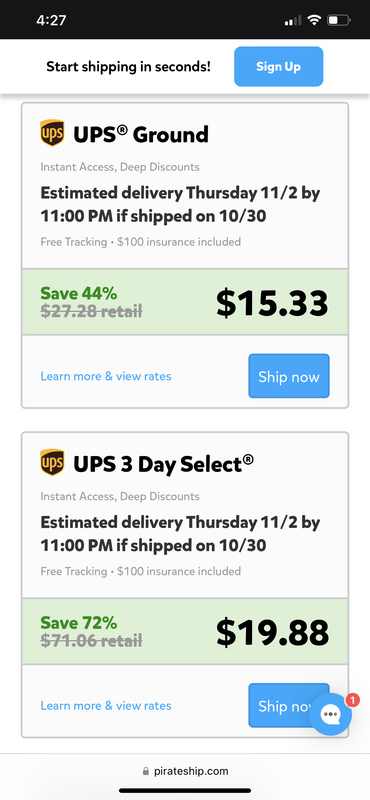Open the chat support bubble icon

click(x=331, y=714)
